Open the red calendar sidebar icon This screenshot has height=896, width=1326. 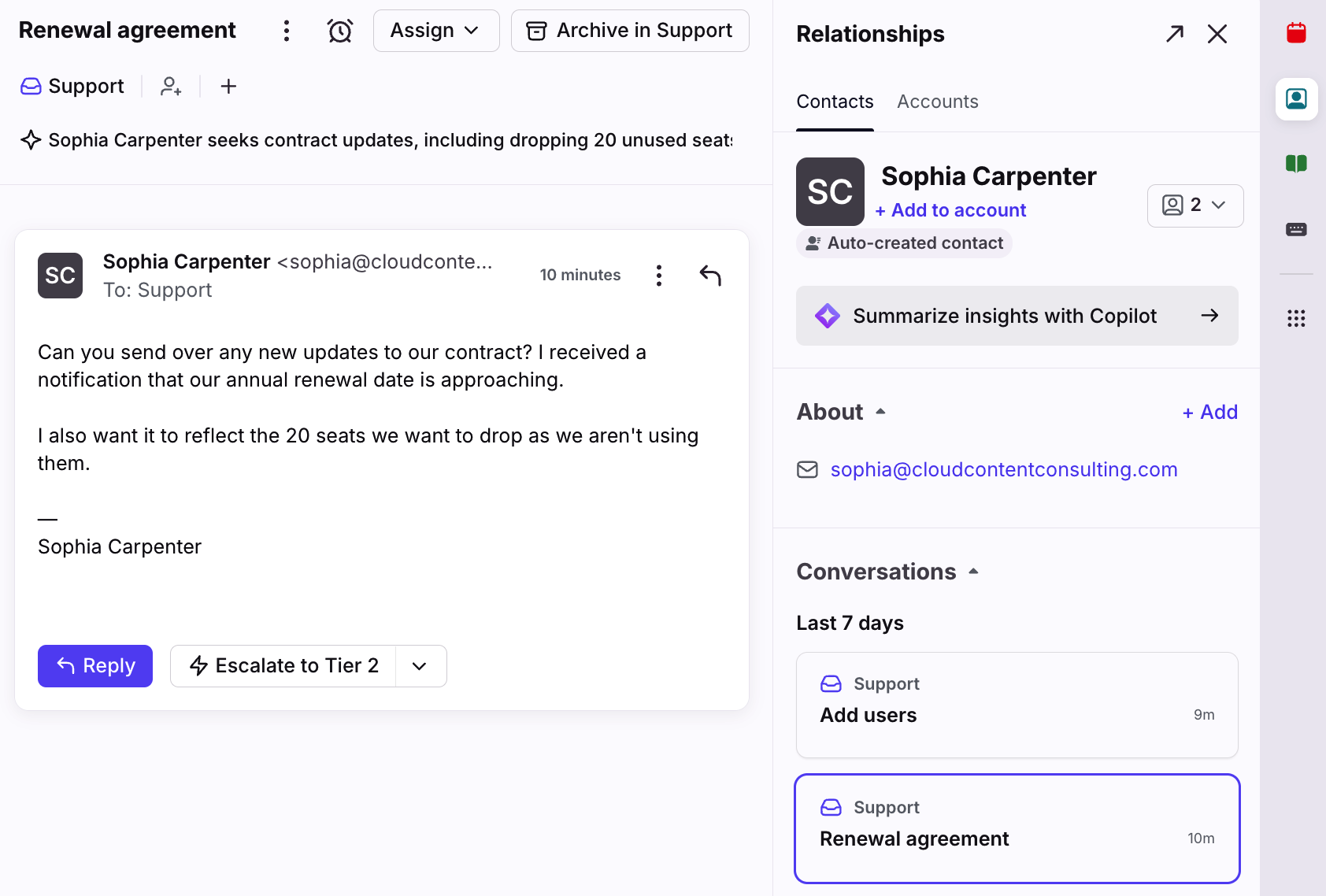point(1296,32)
